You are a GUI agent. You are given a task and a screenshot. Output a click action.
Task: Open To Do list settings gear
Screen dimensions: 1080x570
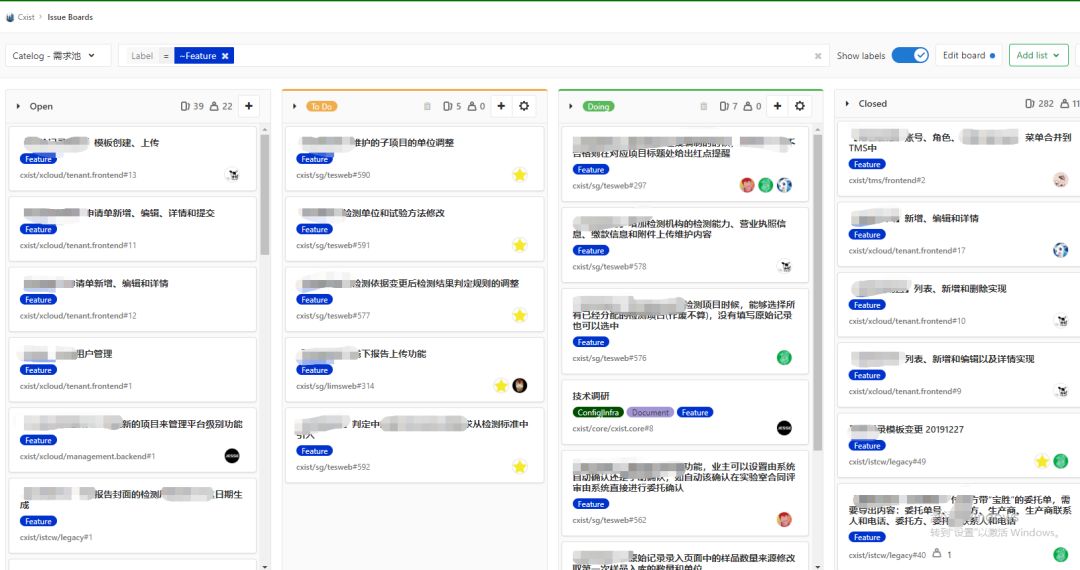524,106
